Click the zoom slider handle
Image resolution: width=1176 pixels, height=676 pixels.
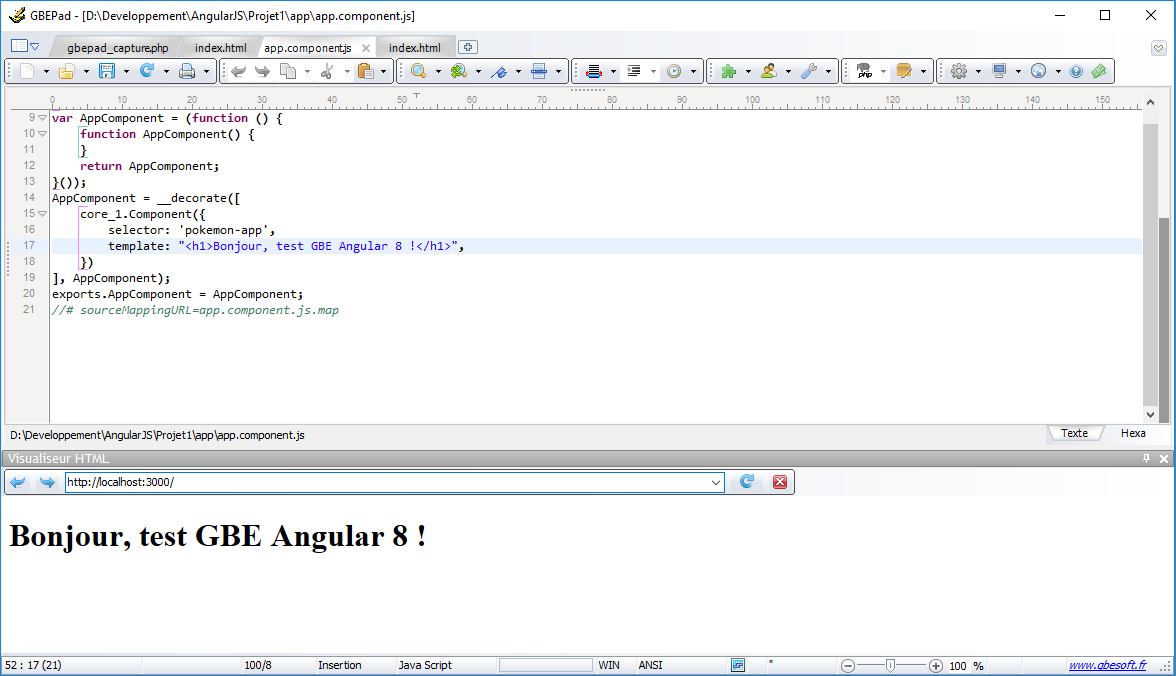(890, 665)
